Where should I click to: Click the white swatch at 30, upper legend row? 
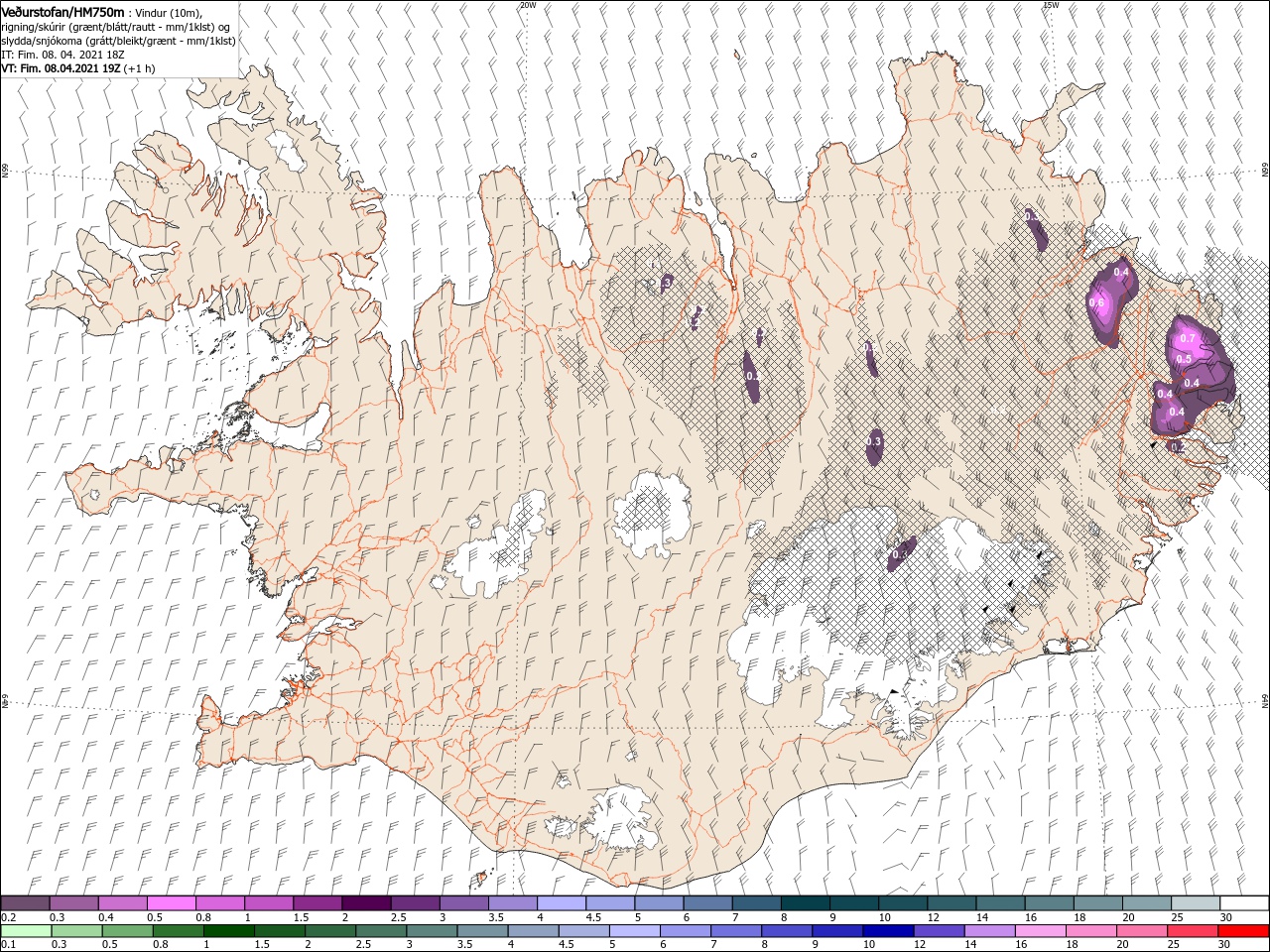click(1244, 903)
